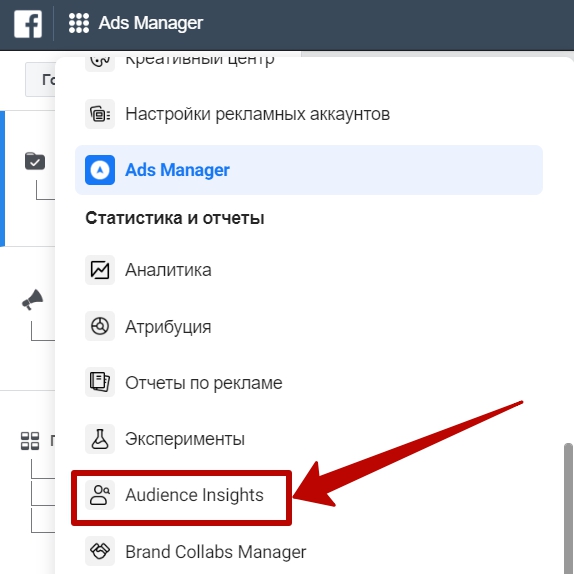574x574 pixels.
Task: Click the Статистика и отчеты section heading
Action: (x=175, y=218)
